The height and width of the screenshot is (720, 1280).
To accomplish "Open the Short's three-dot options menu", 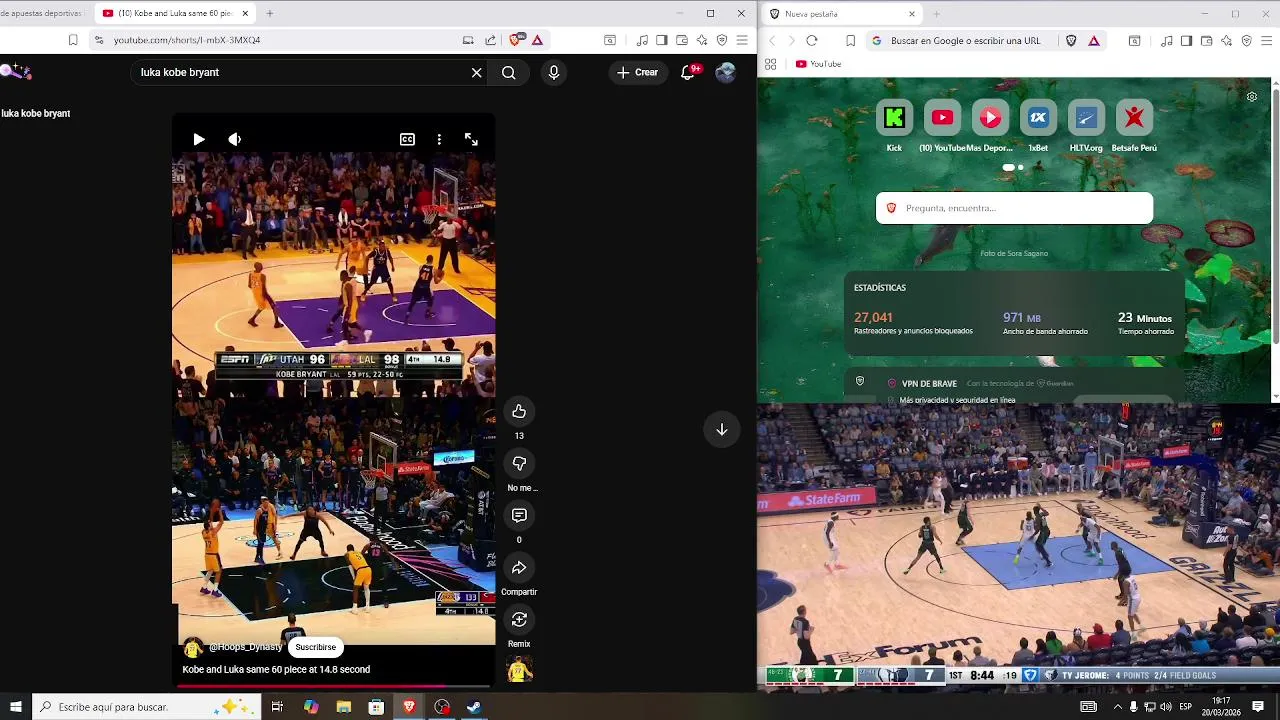I will coord(439,139).
